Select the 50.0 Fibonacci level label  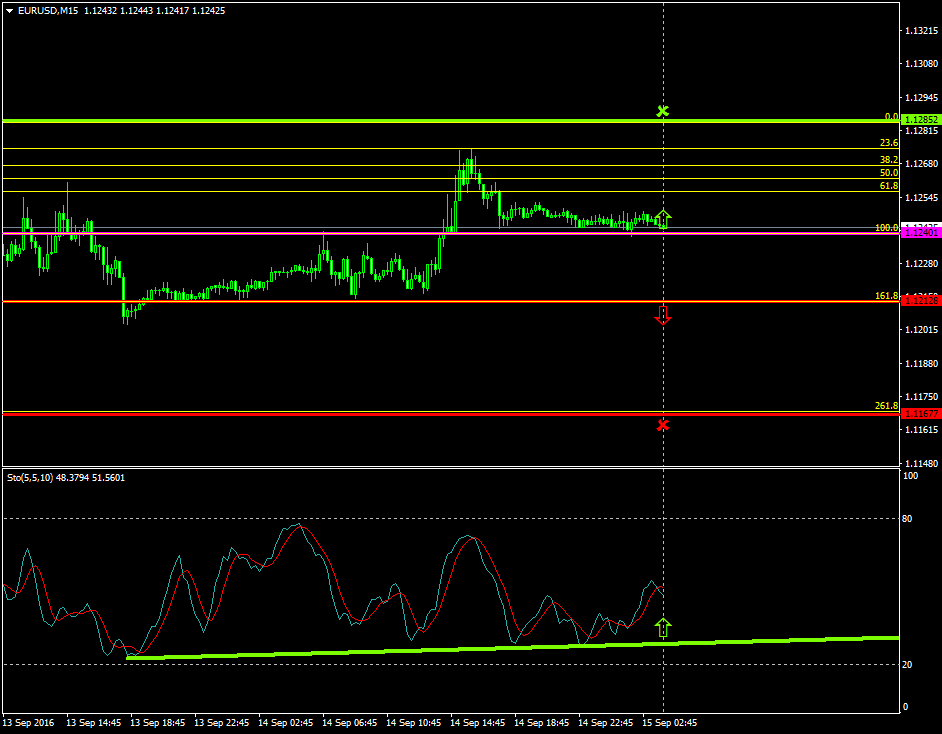click(x=888, y=173)
